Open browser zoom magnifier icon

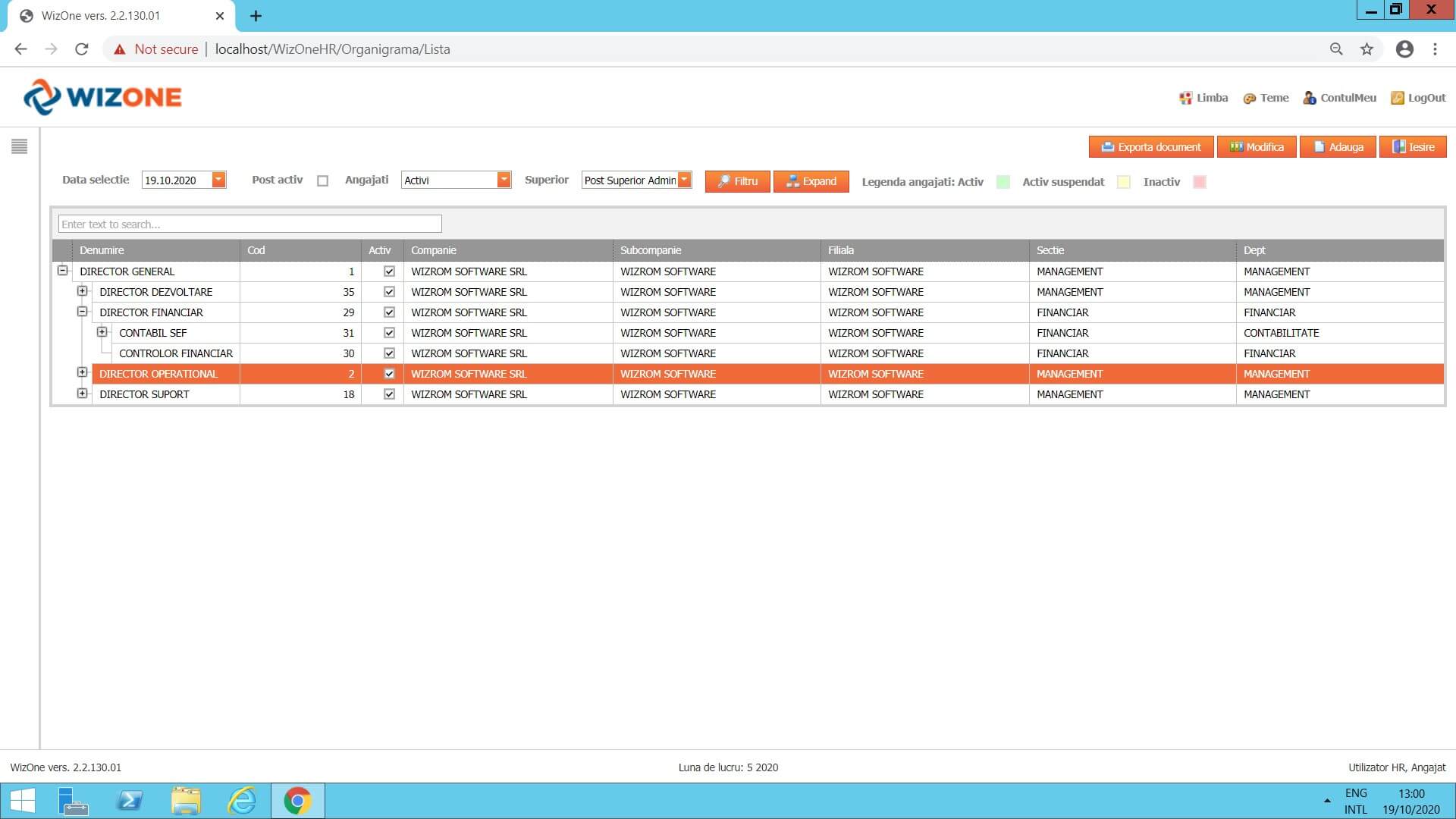click(1336, 49)
